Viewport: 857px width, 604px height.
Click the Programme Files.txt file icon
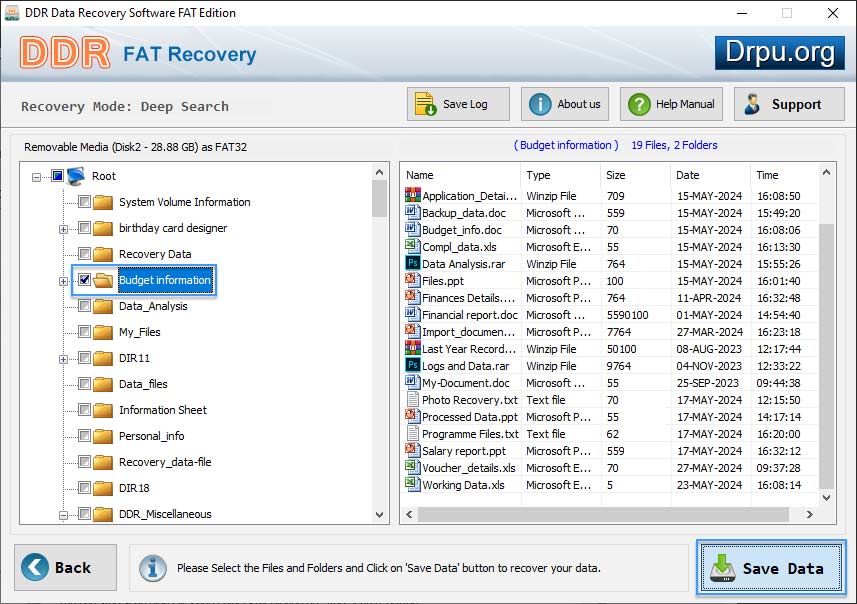click(x=413, y=433)
